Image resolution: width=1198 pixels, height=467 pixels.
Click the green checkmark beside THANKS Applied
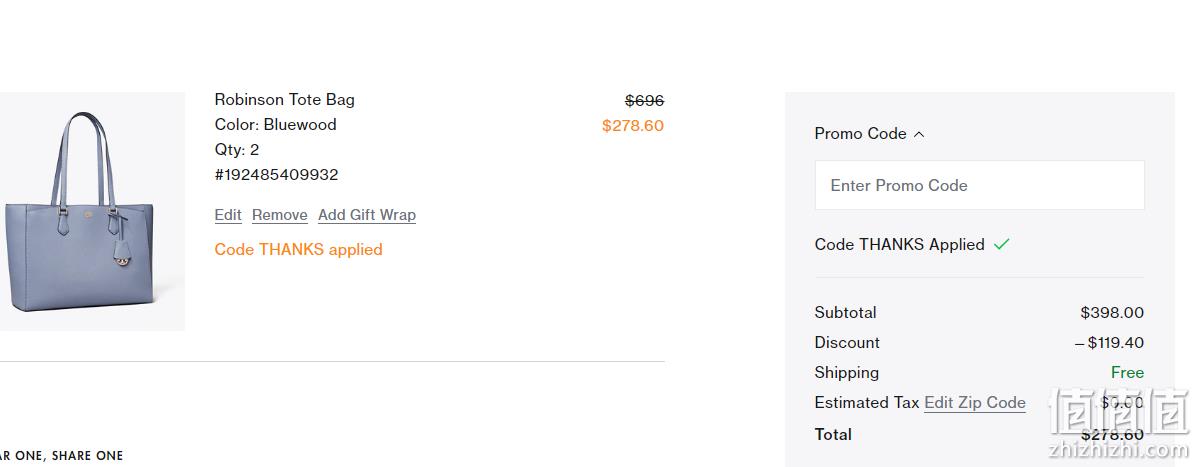(1002, 245)
